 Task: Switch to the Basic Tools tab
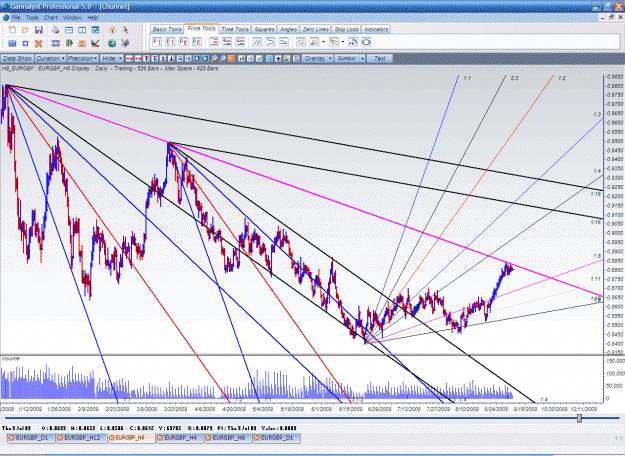coord(167,29)
